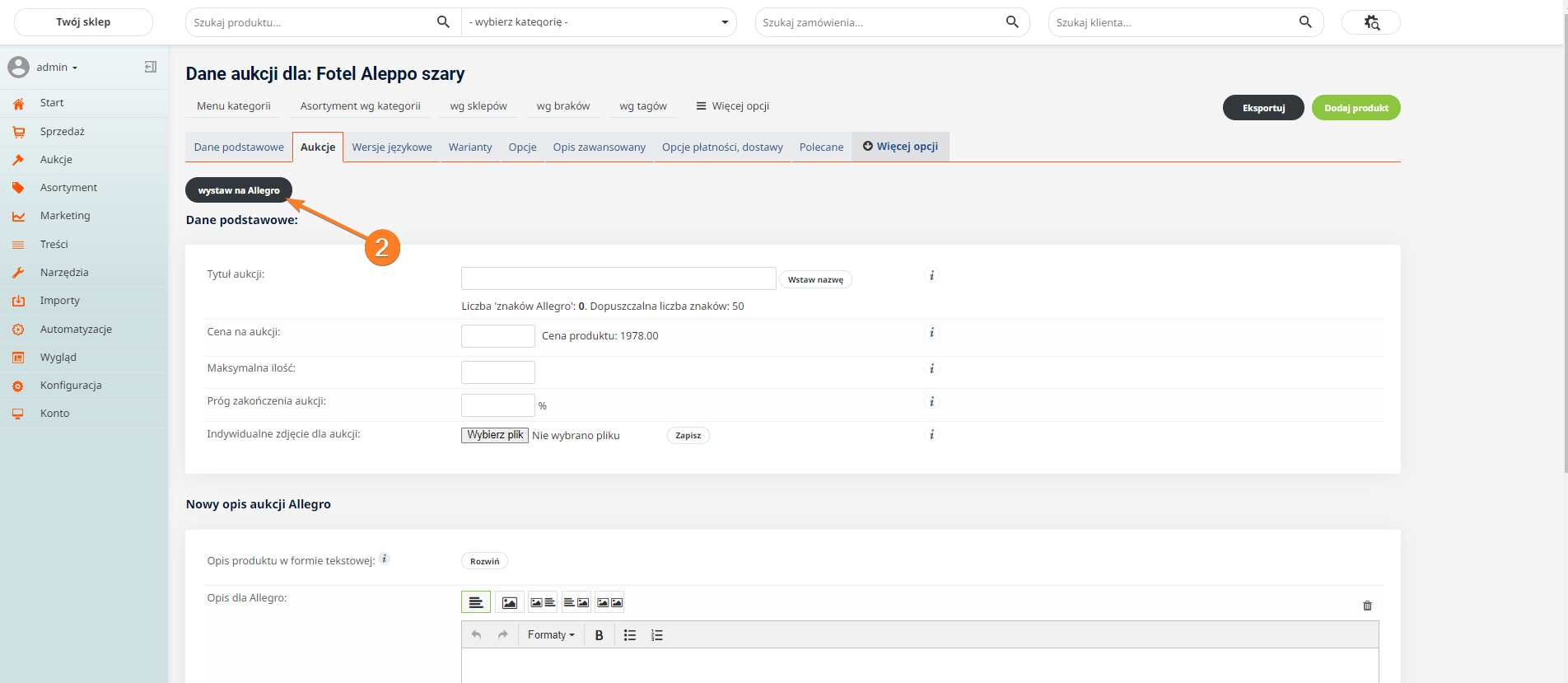Open the 'wybierz kategorię' dropdown
This screenshot has width=1568, height=683.
(598, 22)
